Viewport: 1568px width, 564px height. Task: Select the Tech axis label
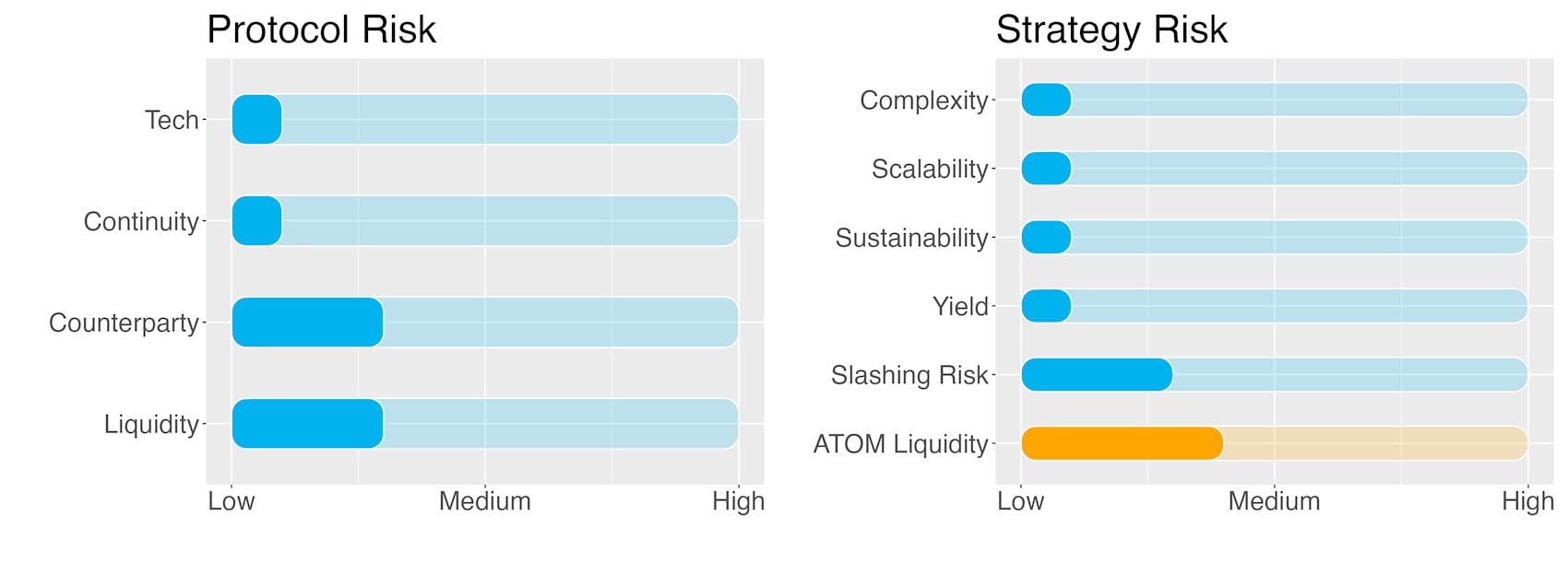pos(172,120)
